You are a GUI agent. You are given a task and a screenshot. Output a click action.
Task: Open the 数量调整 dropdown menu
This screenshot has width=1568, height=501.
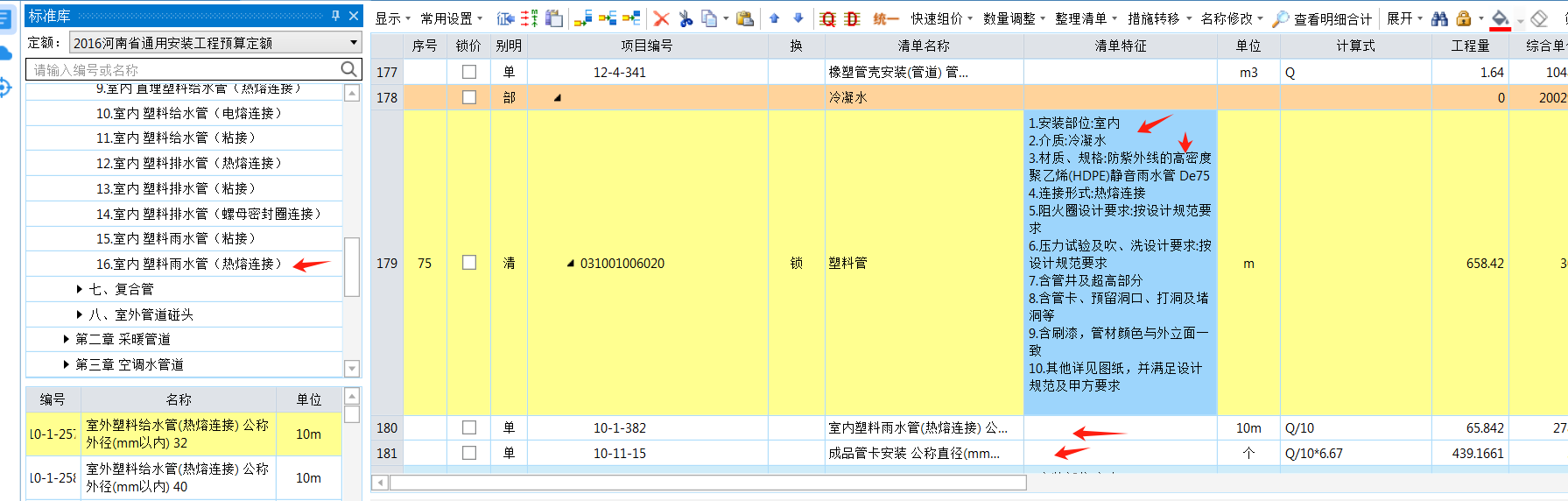(1014, 18)
